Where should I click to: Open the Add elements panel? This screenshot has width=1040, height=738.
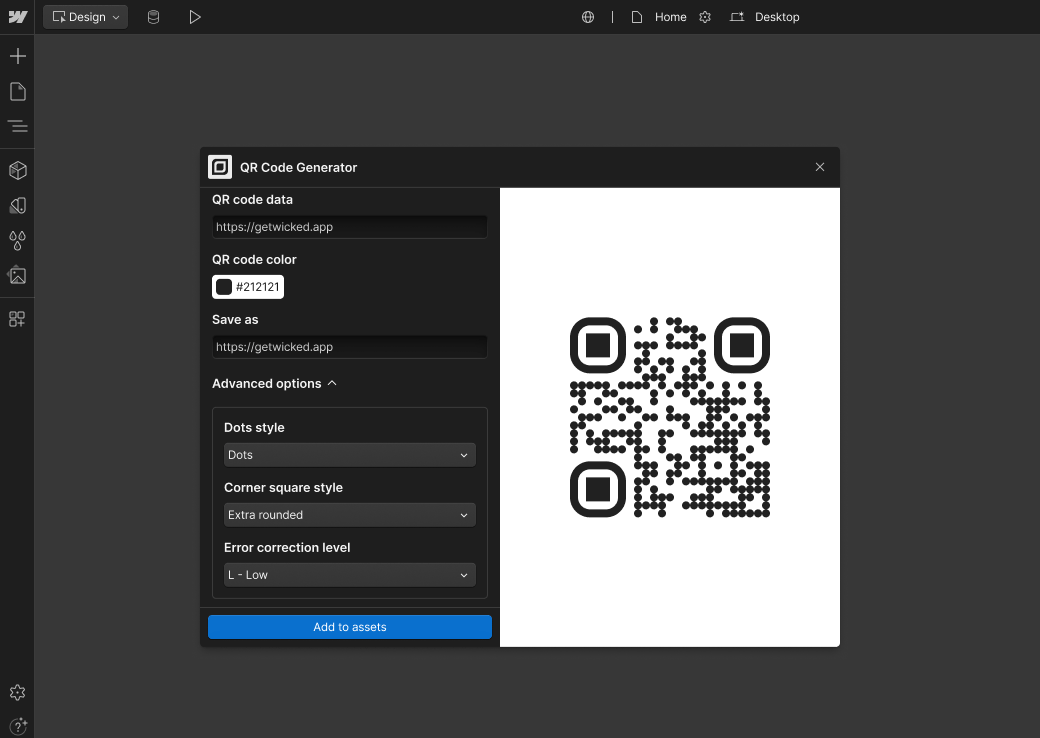coord(18,56)
